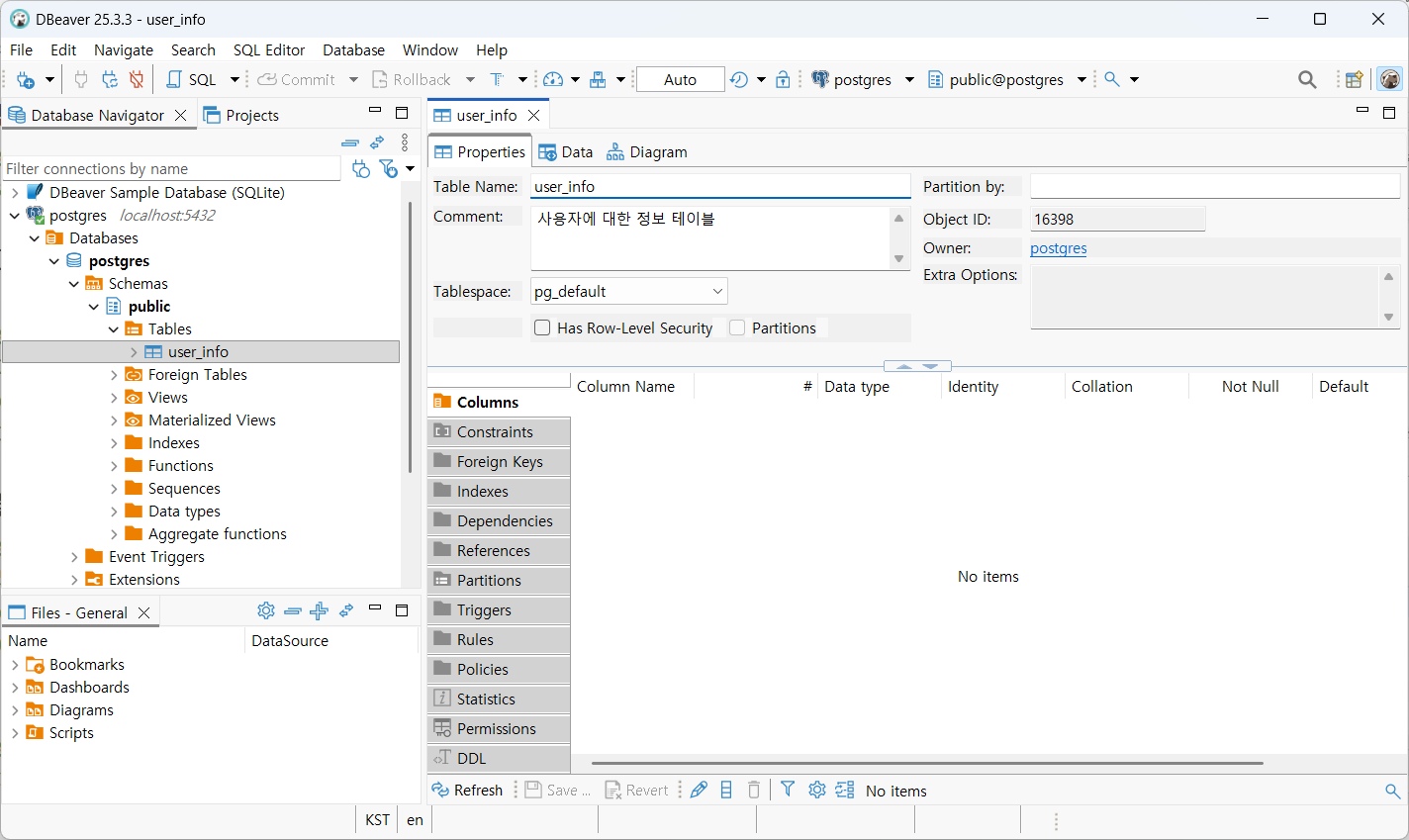Click the Reconnect icon in main toolbar
Image resolution: width=1409 pixels, height=840 pixels.
point(110,79)
